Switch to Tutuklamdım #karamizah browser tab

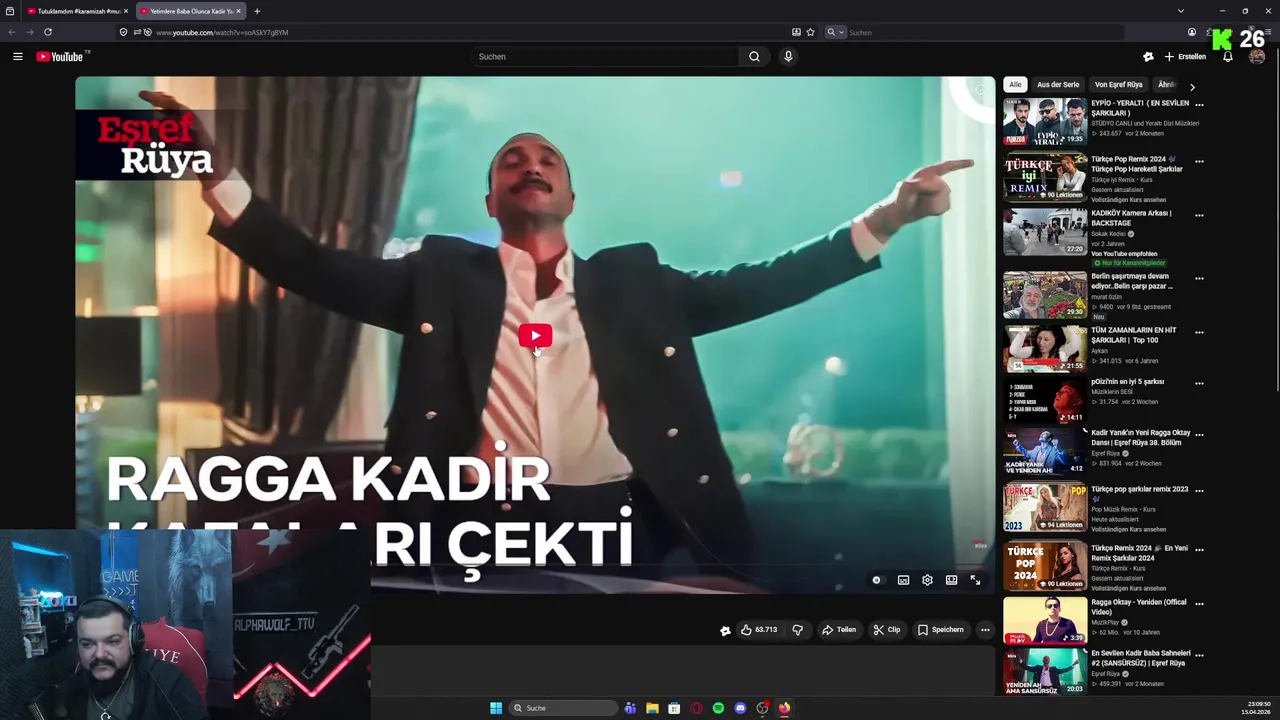click(76, 11)
